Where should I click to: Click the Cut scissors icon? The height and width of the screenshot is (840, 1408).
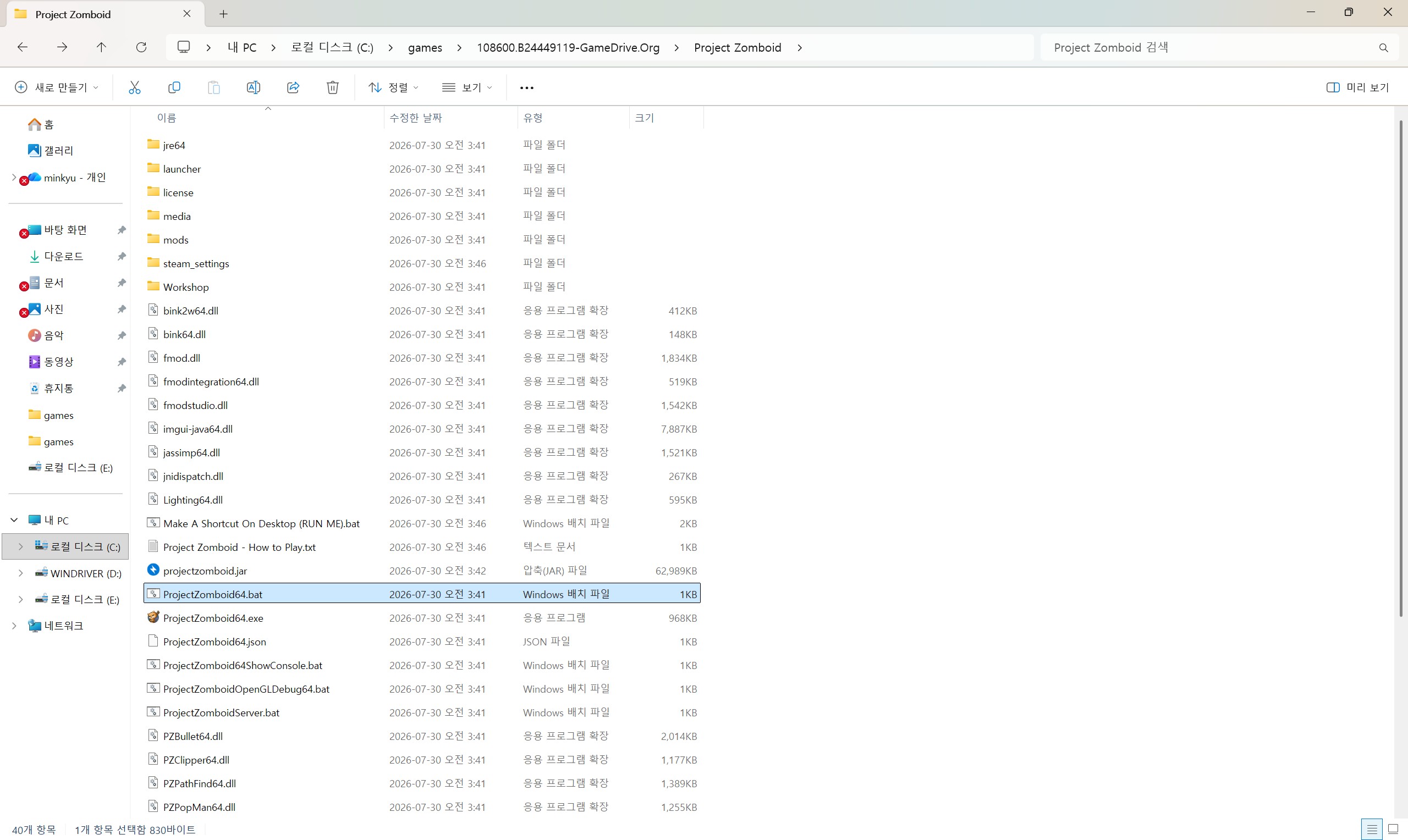134,87
